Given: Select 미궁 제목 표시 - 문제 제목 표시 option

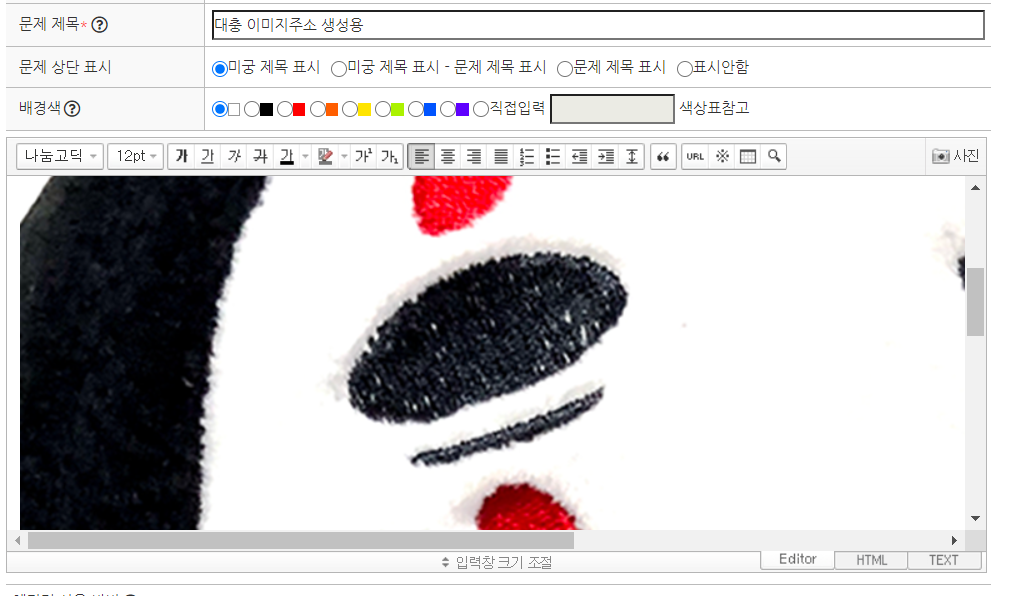Looking at the screenshot, I should [x=339, y=68].
